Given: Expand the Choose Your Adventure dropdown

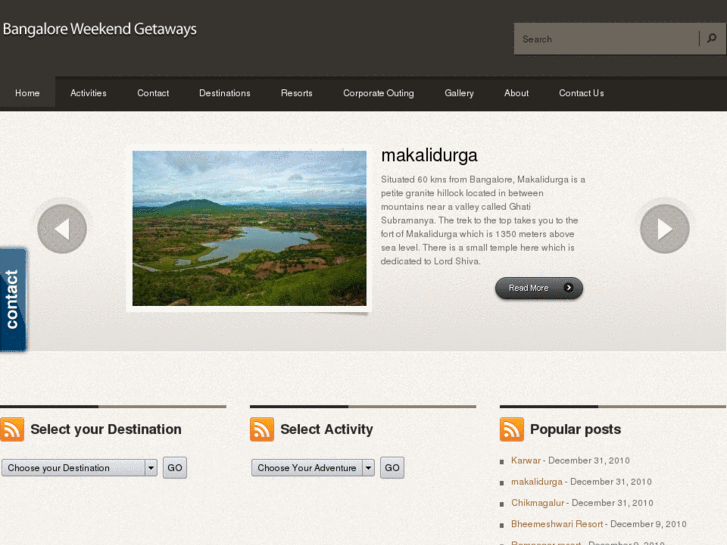Looking at the screenshot, I should click(x=313, y=468).
